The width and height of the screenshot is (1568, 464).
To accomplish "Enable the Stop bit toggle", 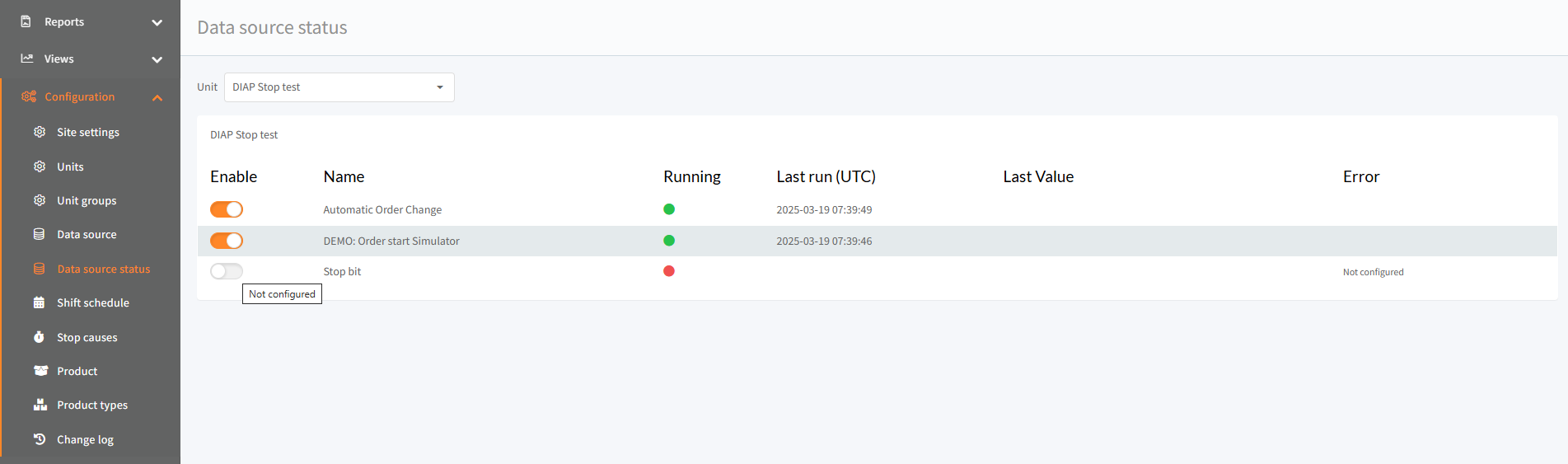I will (x=227, y=271).
